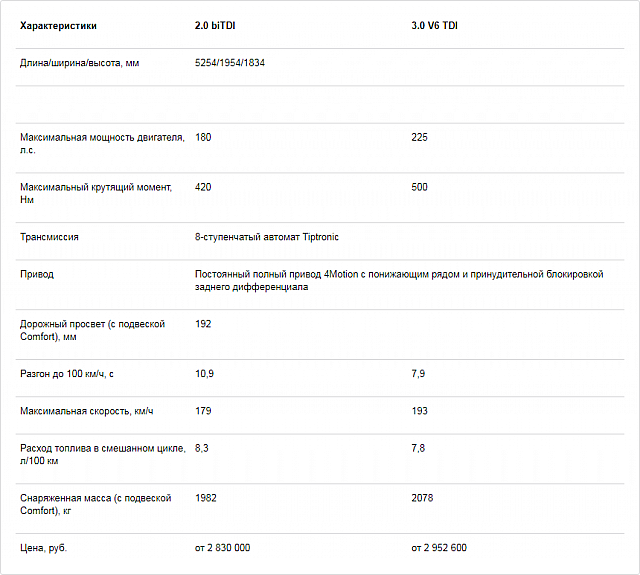Click the 192 mm ground clearance value

(204, 324)
